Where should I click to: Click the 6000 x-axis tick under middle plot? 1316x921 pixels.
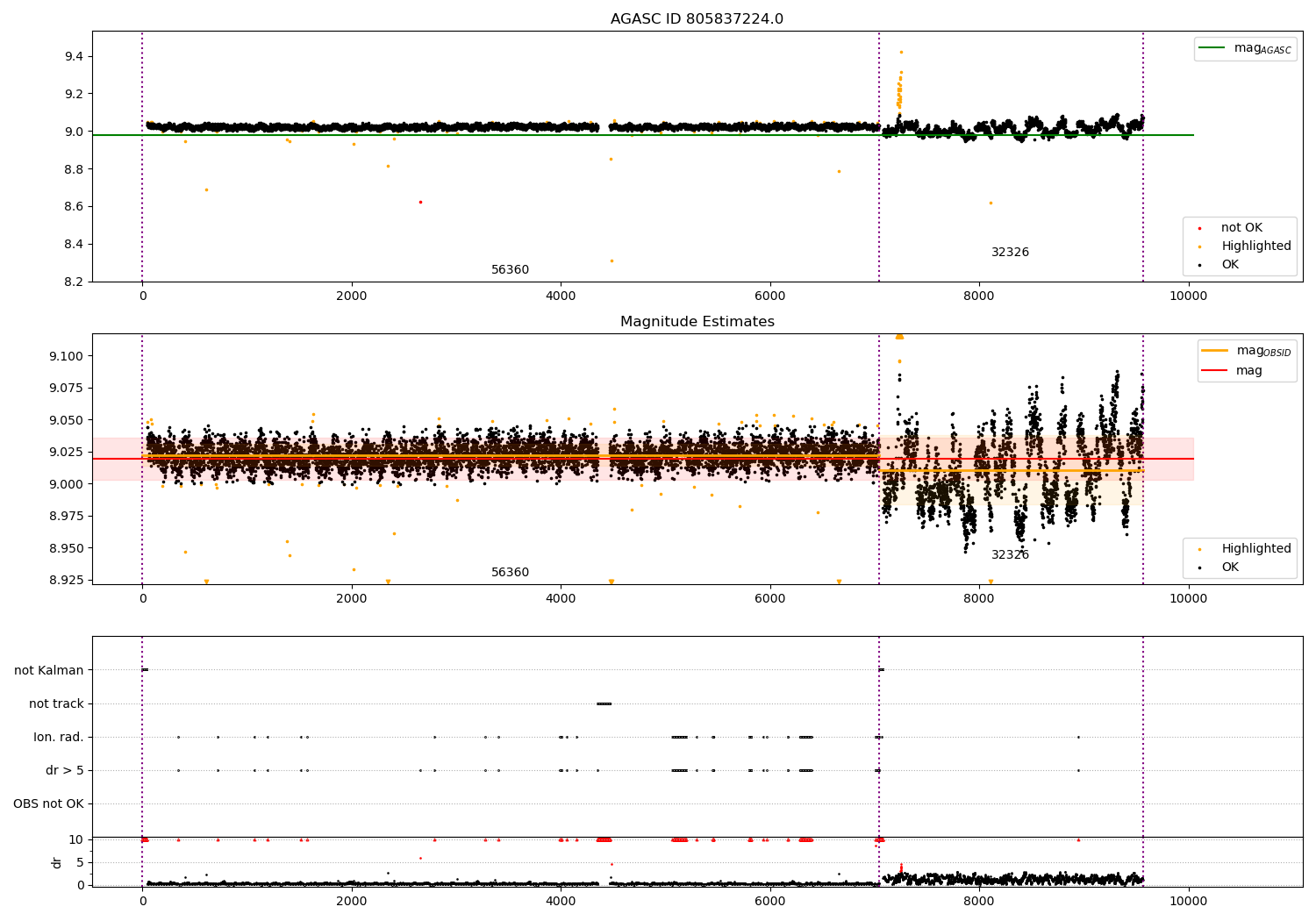(770, 599)
